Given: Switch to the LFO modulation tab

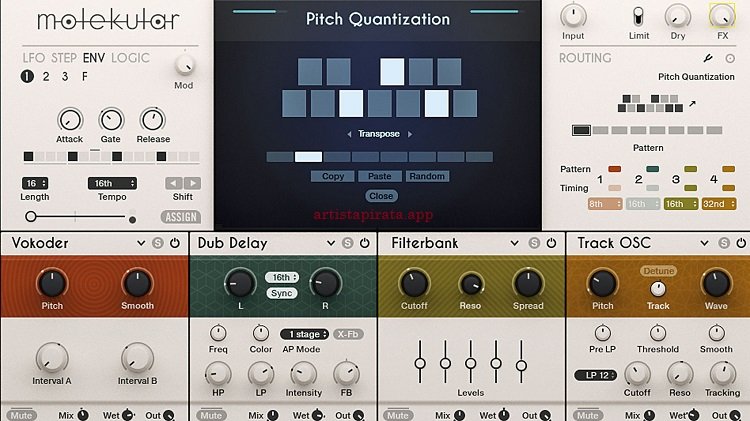Looking at the screenshot, I should tap(33, 58).
